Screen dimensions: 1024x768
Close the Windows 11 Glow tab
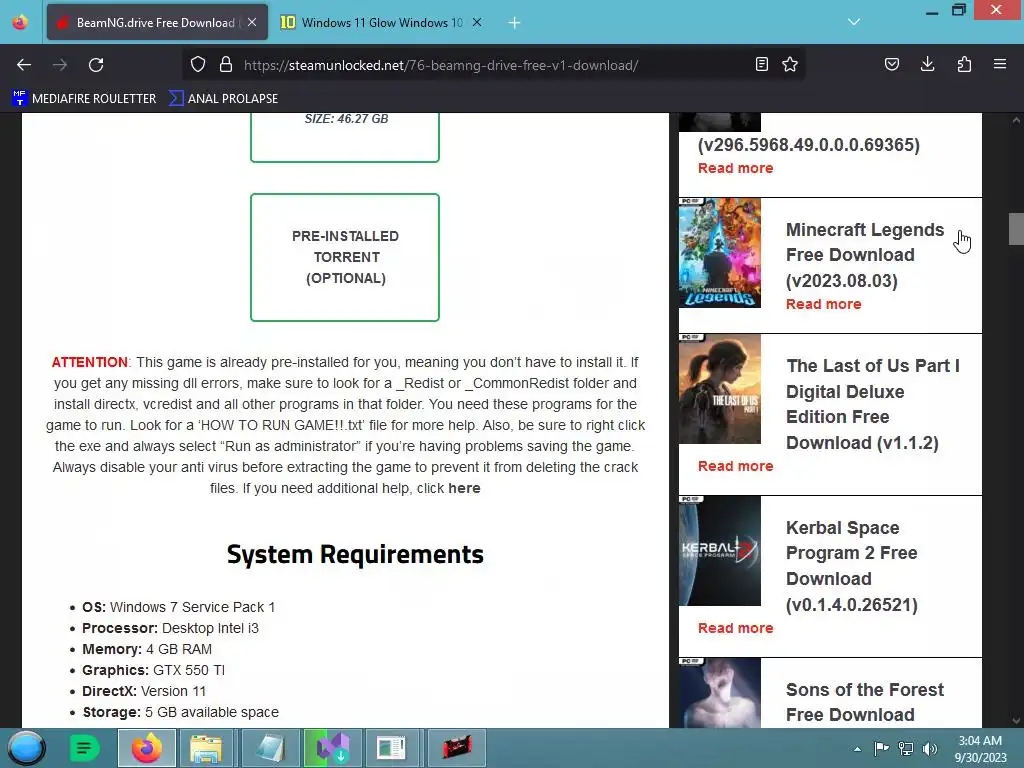[x=477, y=22]
